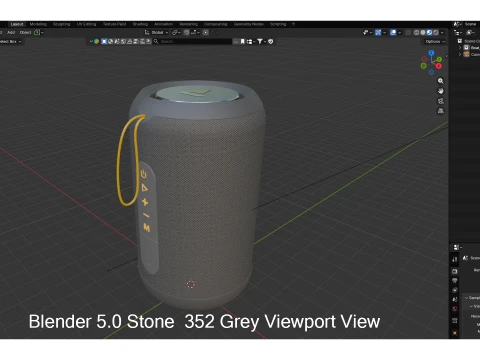480x360 pixels.
Task: Open the Geometry Nodes workspace tab
Action: (249, 24)
